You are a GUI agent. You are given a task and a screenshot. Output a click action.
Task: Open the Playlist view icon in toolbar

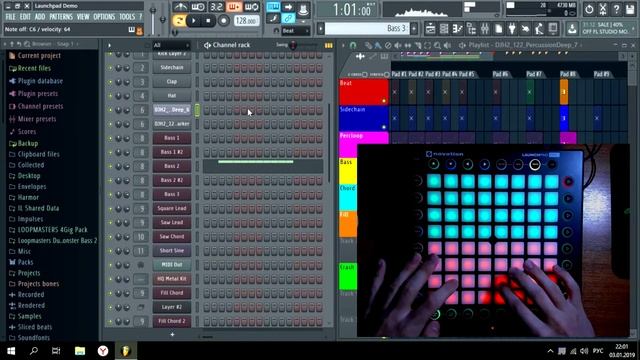pos(430,29)
